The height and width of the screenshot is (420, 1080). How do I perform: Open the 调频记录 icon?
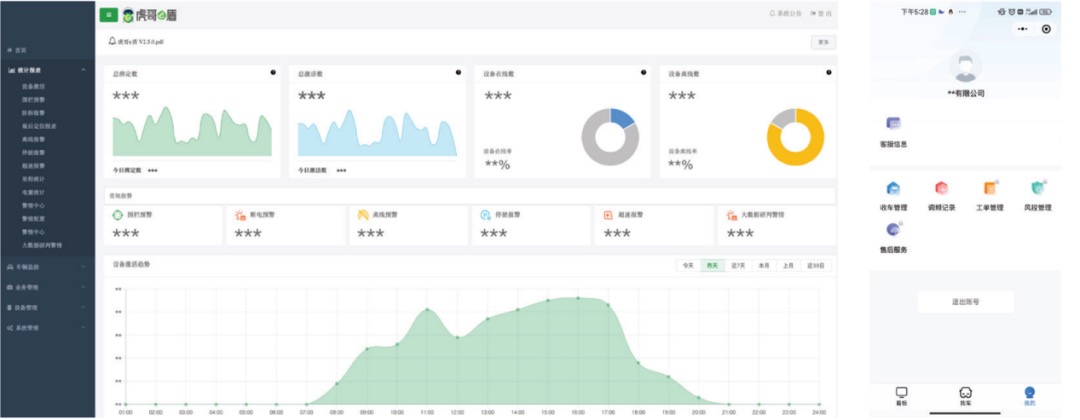[x=941, y=188]
